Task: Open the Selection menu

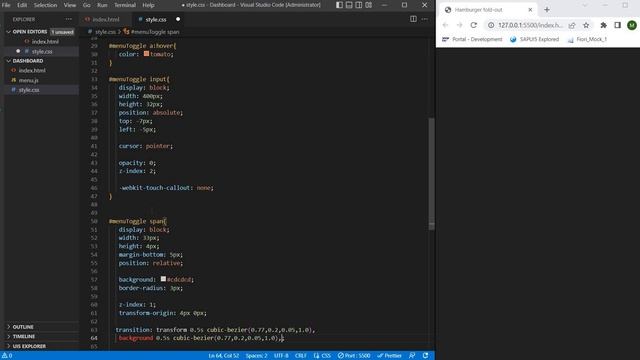Action: [45, 5]
